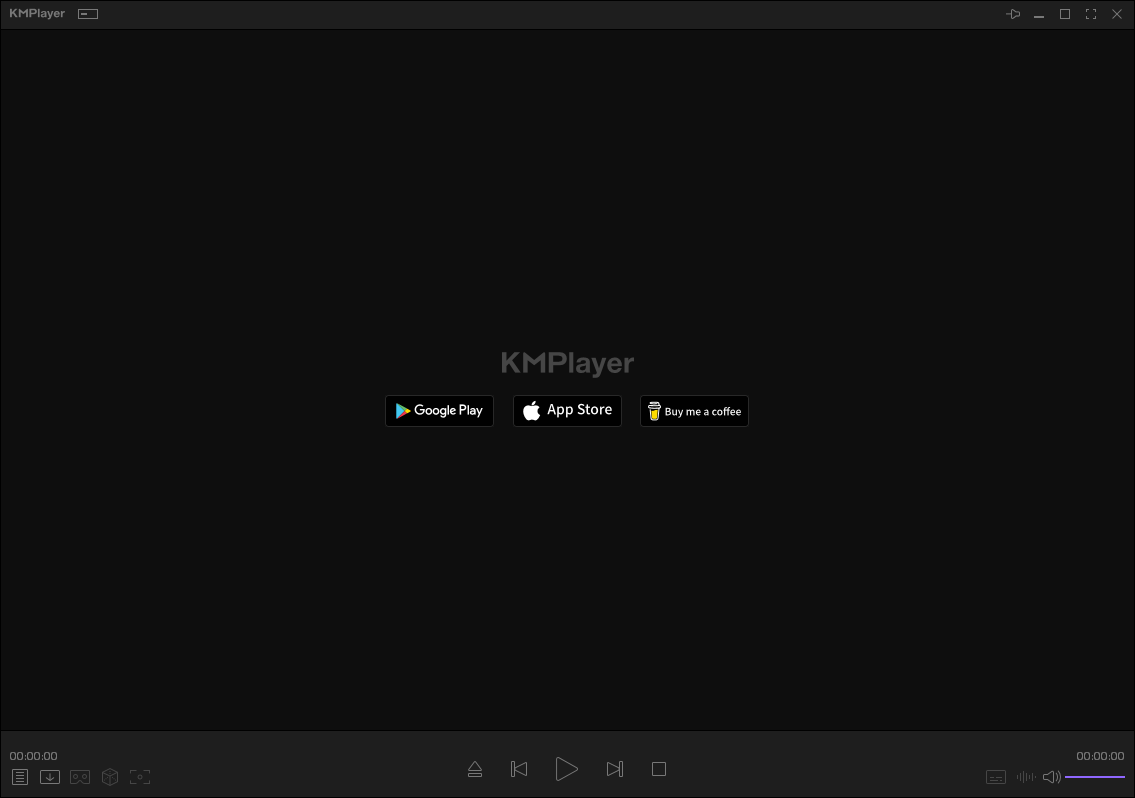Open the playlist panel
Image resolution: width=1135 pixels, height=798 pixels.
tap(19, 777)
